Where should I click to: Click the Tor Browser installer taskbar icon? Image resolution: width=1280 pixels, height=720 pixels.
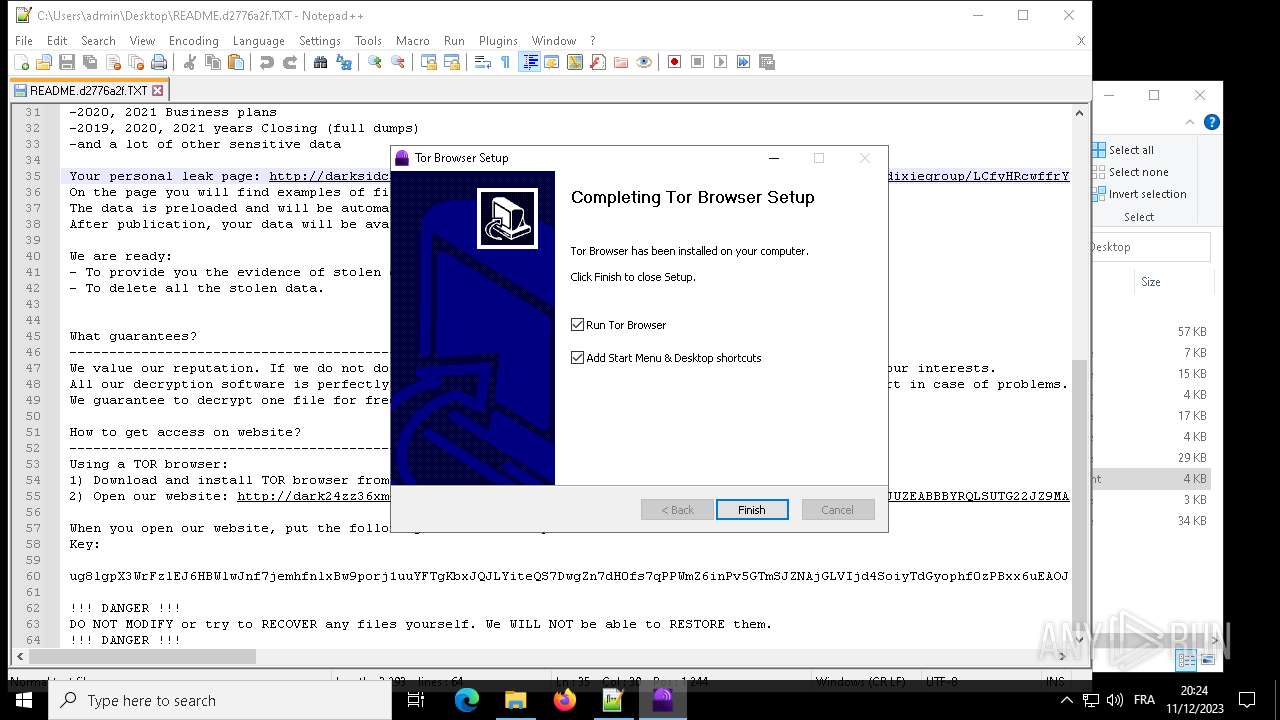coord(662,700)
